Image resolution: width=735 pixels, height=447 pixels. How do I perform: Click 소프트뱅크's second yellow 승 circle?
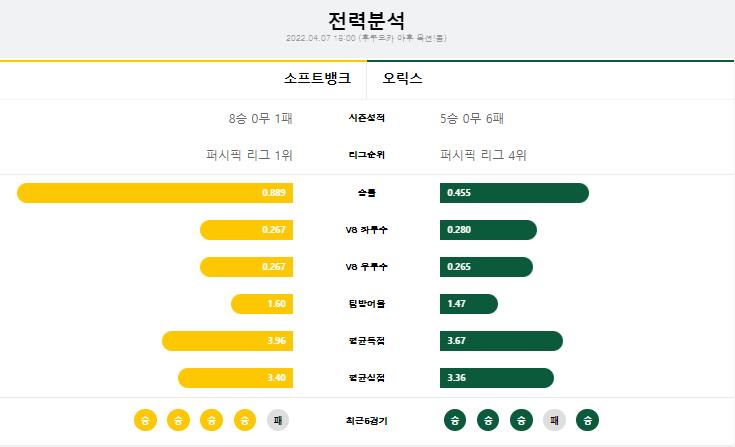point(178,420)
